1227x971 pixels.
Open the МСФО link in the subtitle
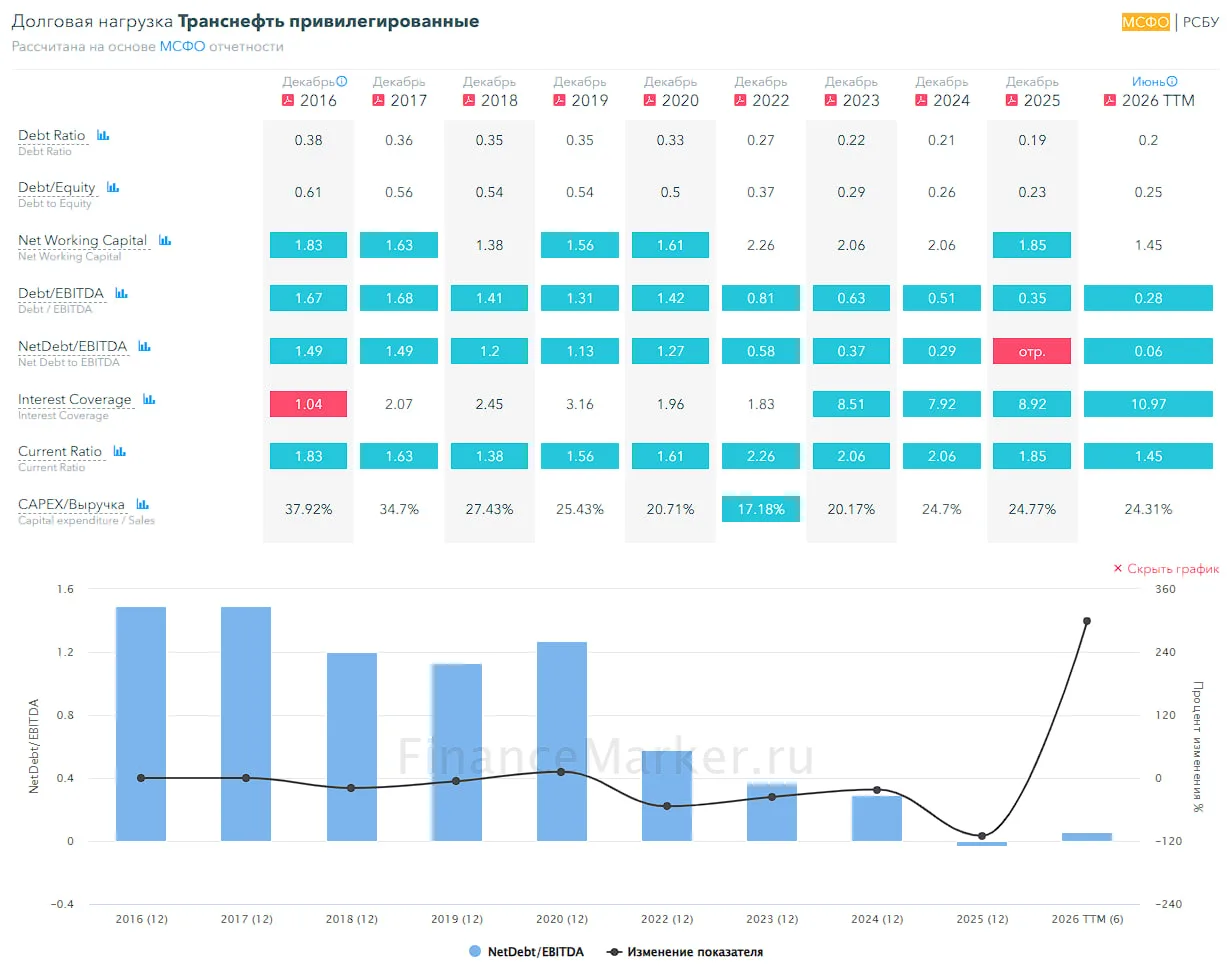182,46
